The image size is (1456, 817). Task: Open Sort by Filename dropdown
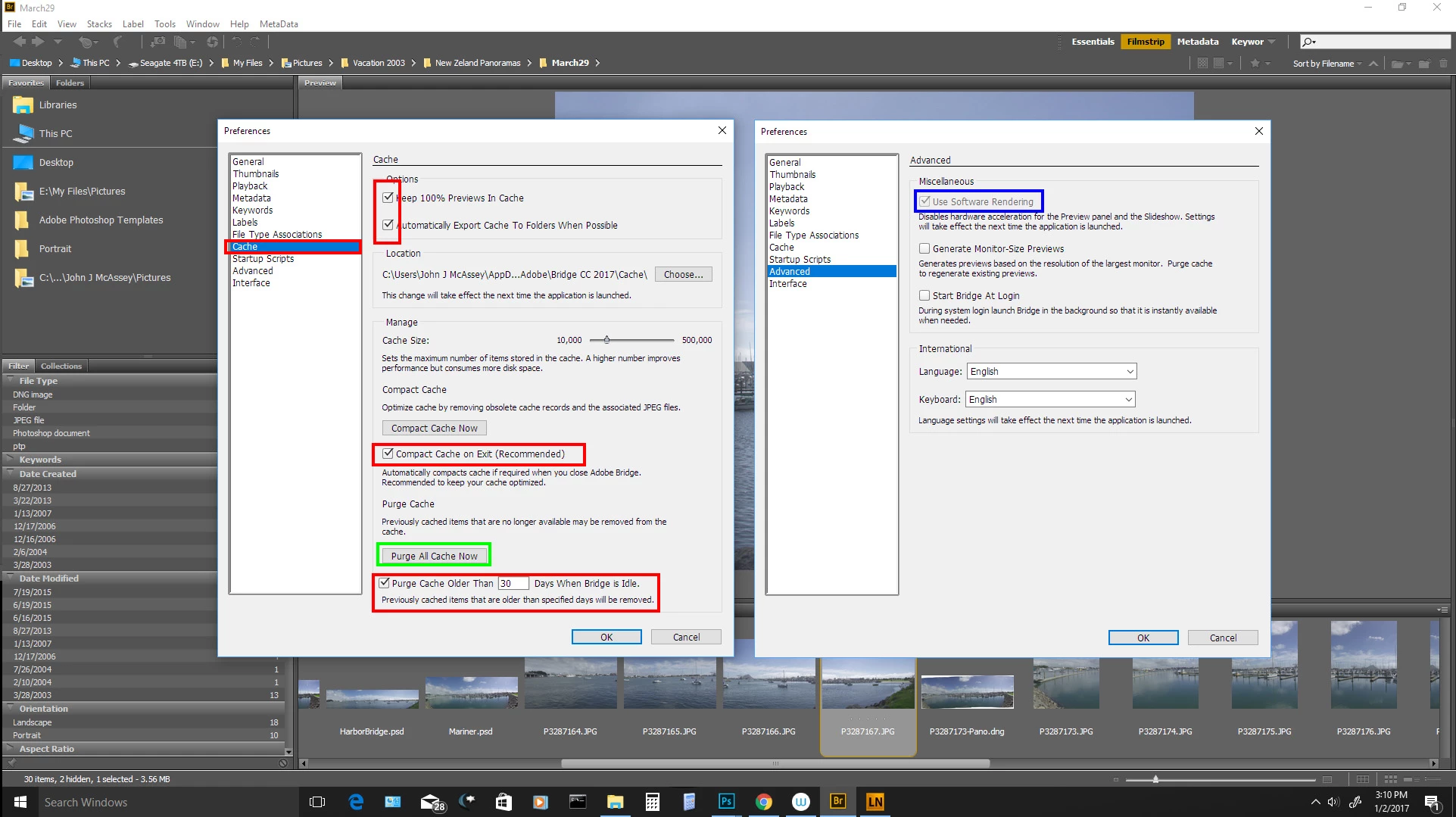pyautogui.click(x=1327, y=64)
